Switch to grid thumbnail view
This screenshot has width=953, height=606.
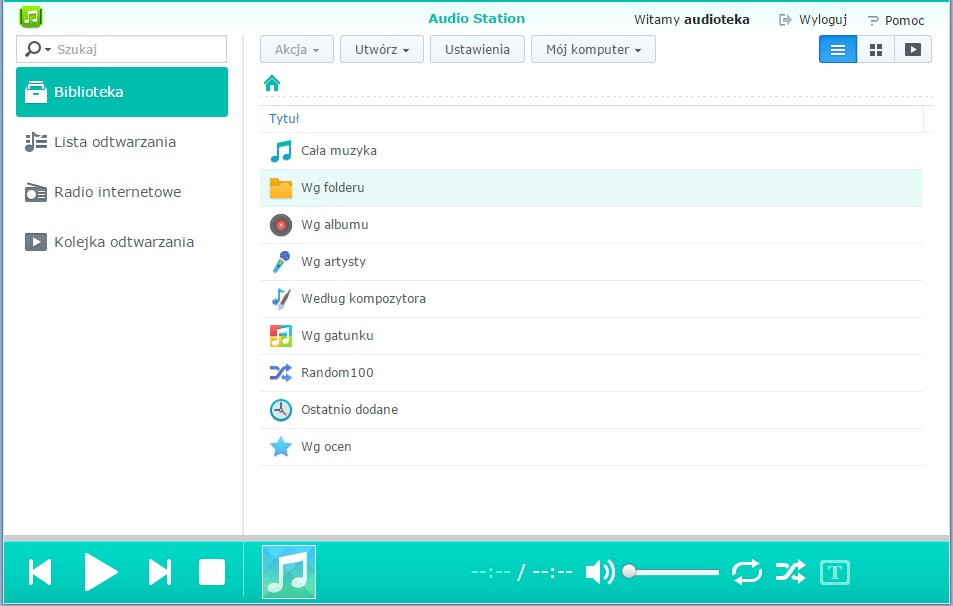[x=875, y=49]
